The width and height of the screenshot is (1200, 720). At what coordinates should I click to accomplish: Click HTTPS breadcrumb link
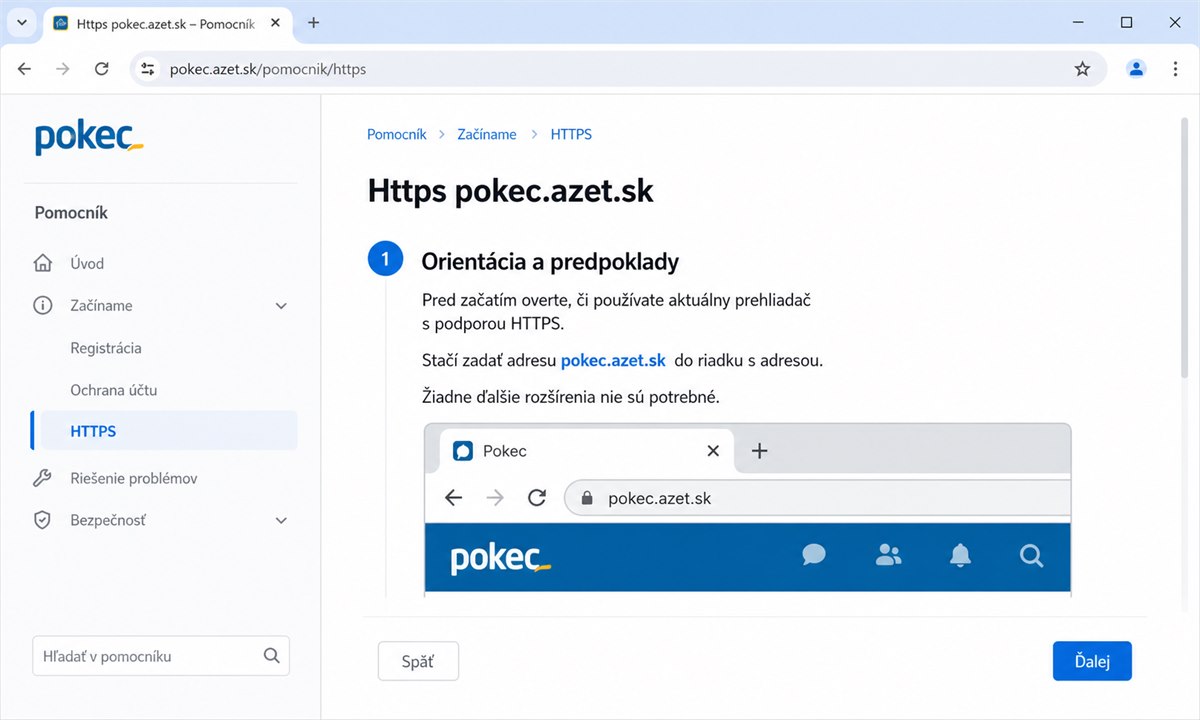click(x=571, y=134)
